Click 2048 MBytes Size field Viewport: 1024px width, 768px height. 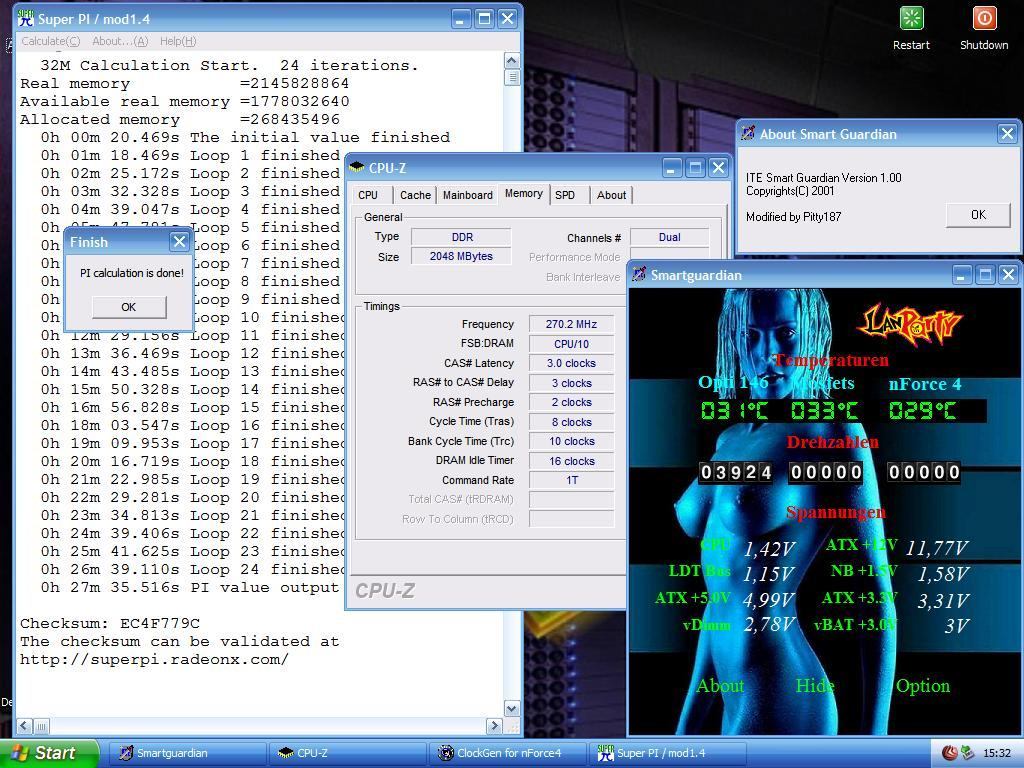pos(461,256)
